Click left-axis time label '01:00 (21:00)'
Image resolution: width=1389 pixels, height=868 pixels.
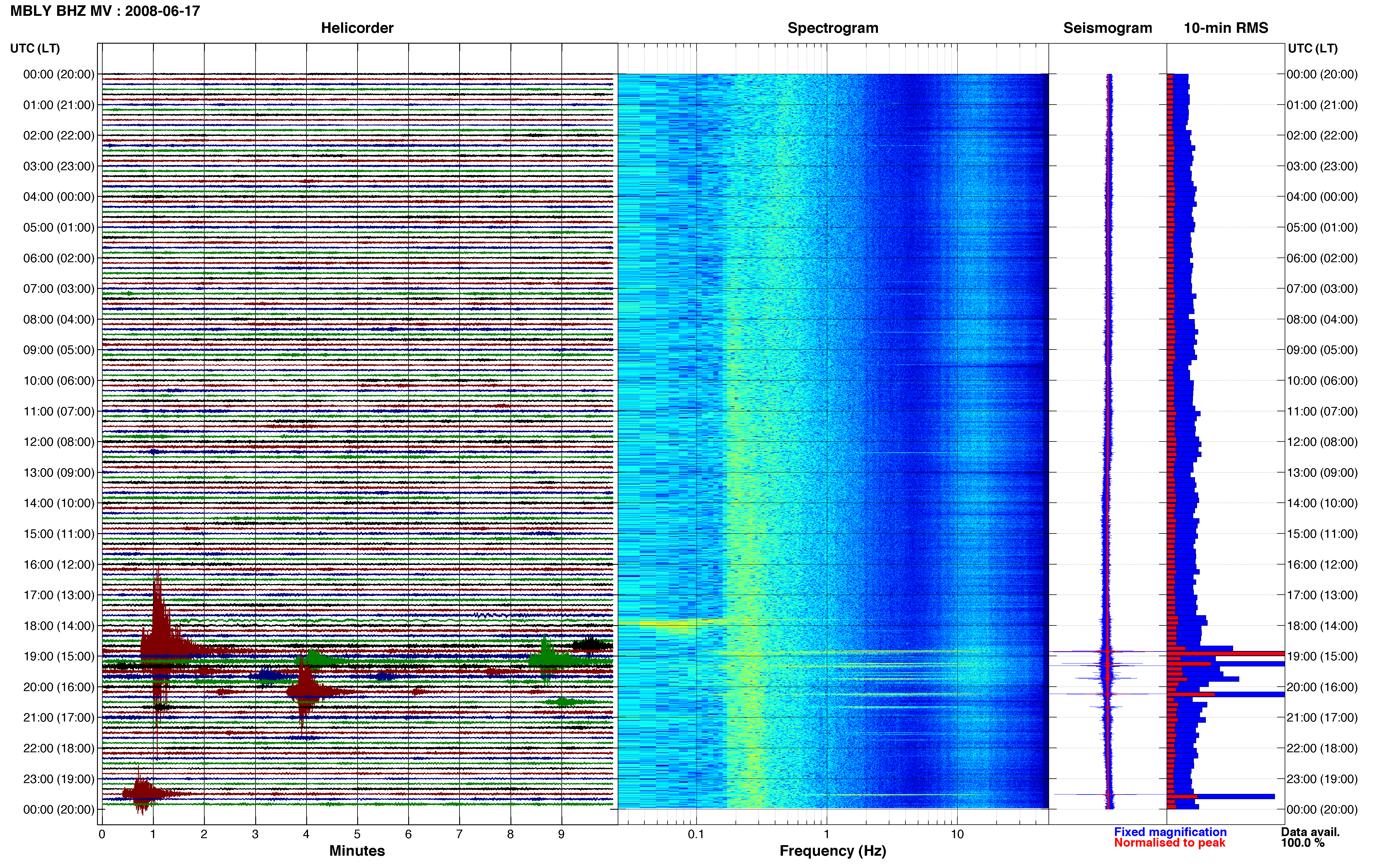pos(59,105)
